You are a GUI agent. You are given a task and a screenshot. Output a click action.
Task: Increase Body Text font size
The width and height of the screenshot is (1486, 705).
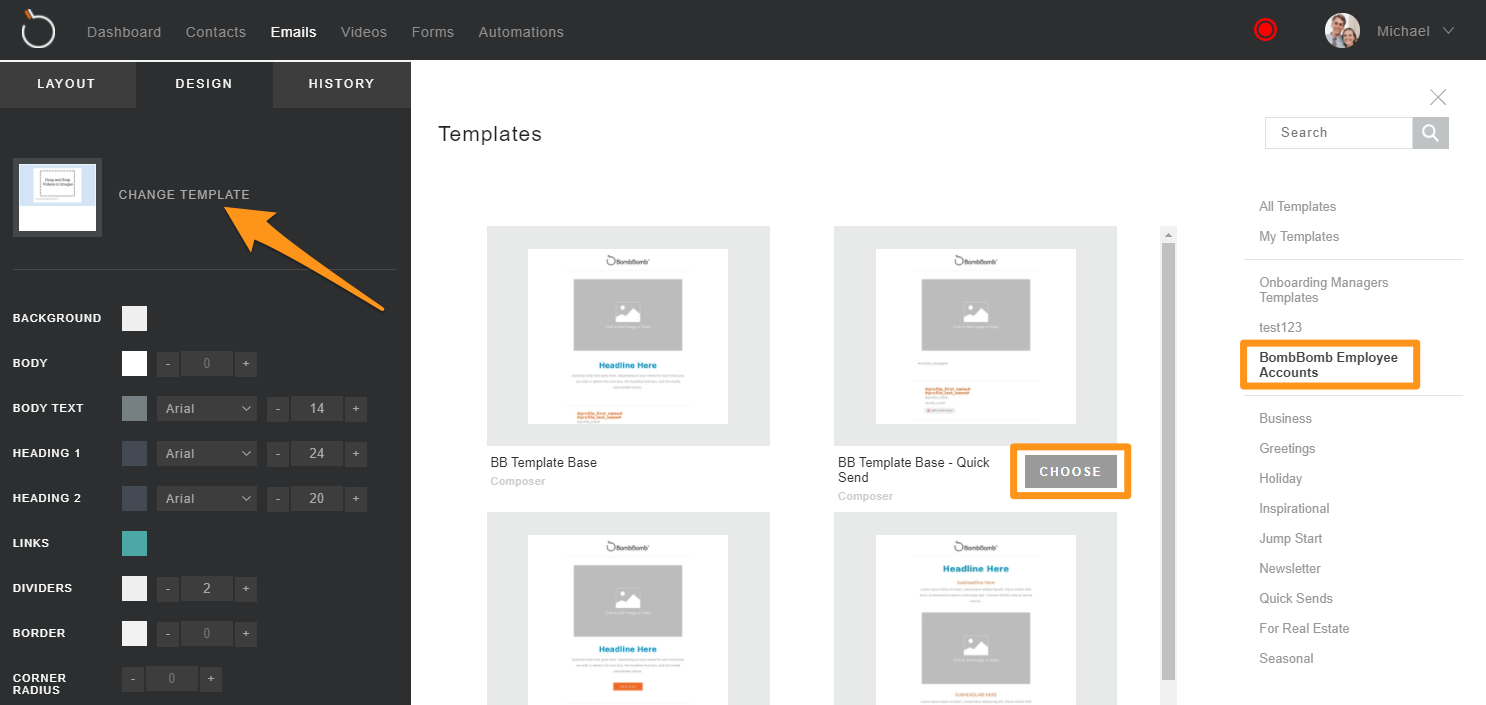(x=356, y=409)
